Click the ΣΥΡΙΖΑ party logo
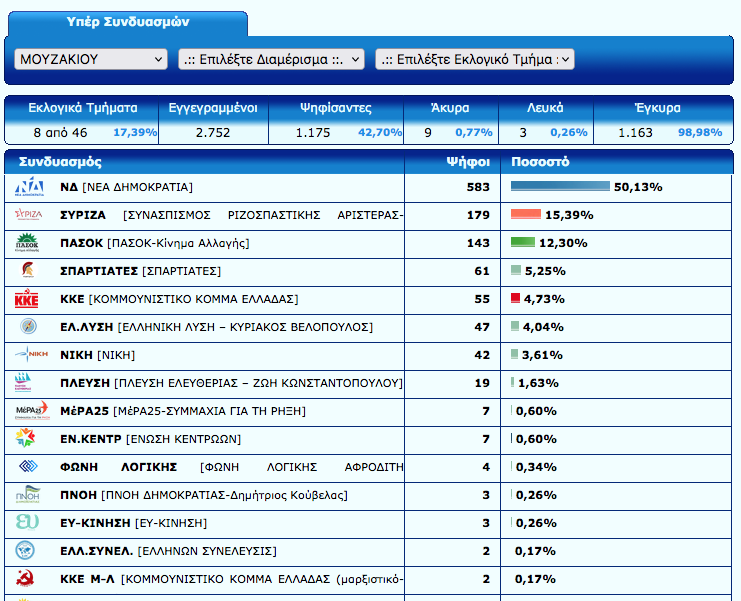This screenshot has width=741, height=601. click(x=27, y=215)
